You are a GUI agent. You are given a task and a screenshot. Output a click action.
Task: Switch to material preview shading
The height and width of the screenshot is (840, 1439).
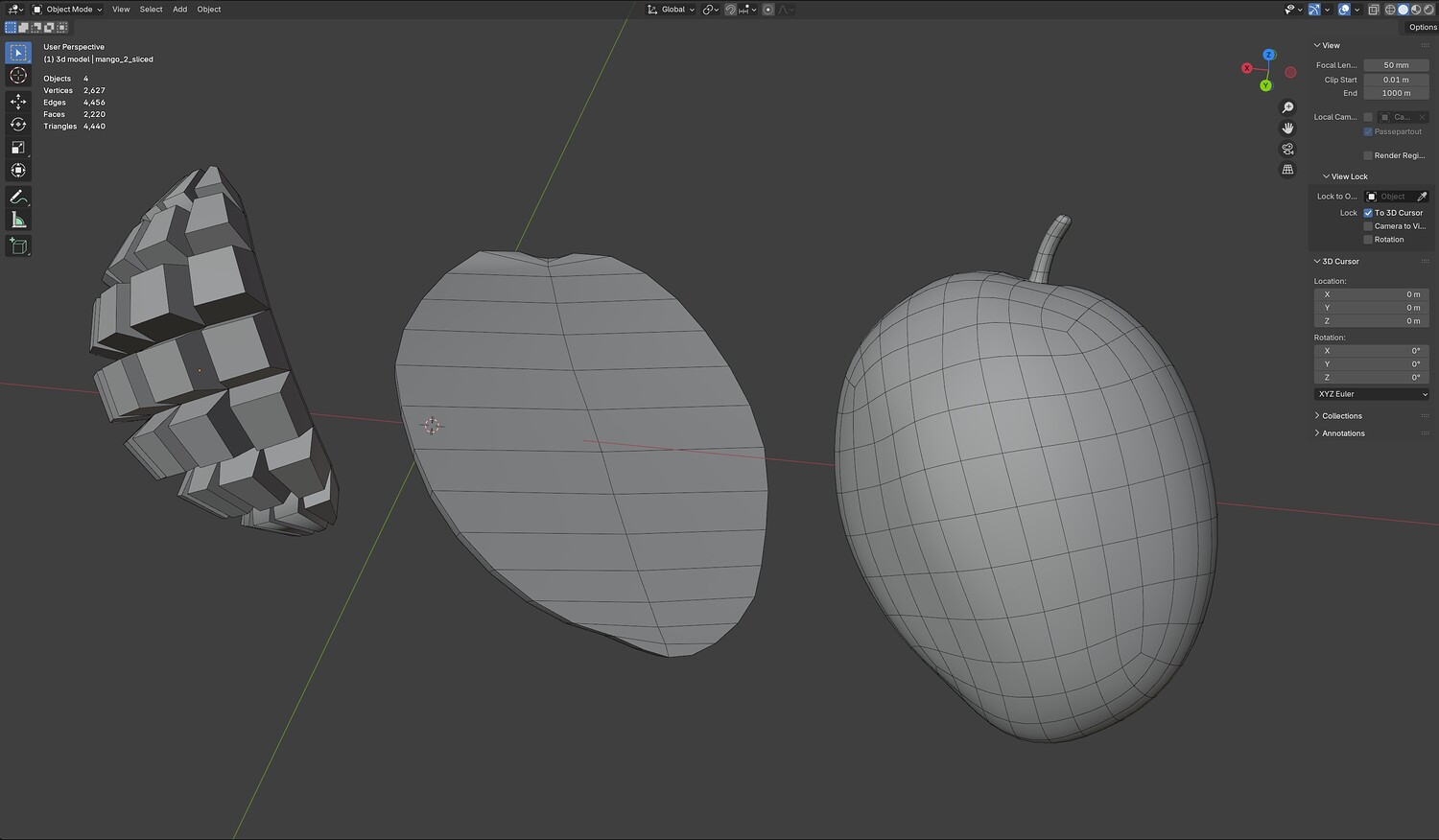tap(1415, 10)
